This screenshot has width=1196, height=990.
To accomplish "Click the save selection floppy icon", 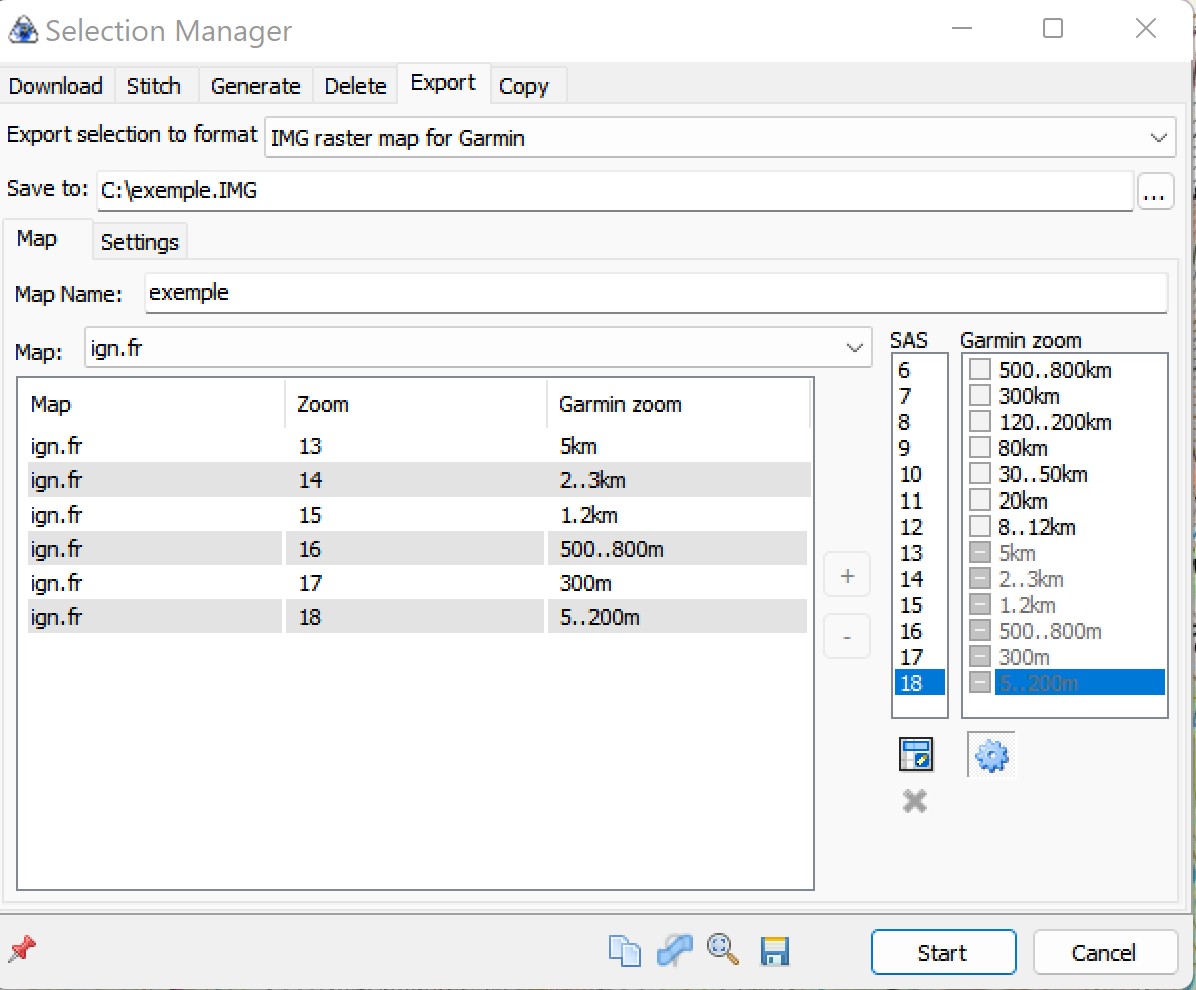I will coord(774,951).
